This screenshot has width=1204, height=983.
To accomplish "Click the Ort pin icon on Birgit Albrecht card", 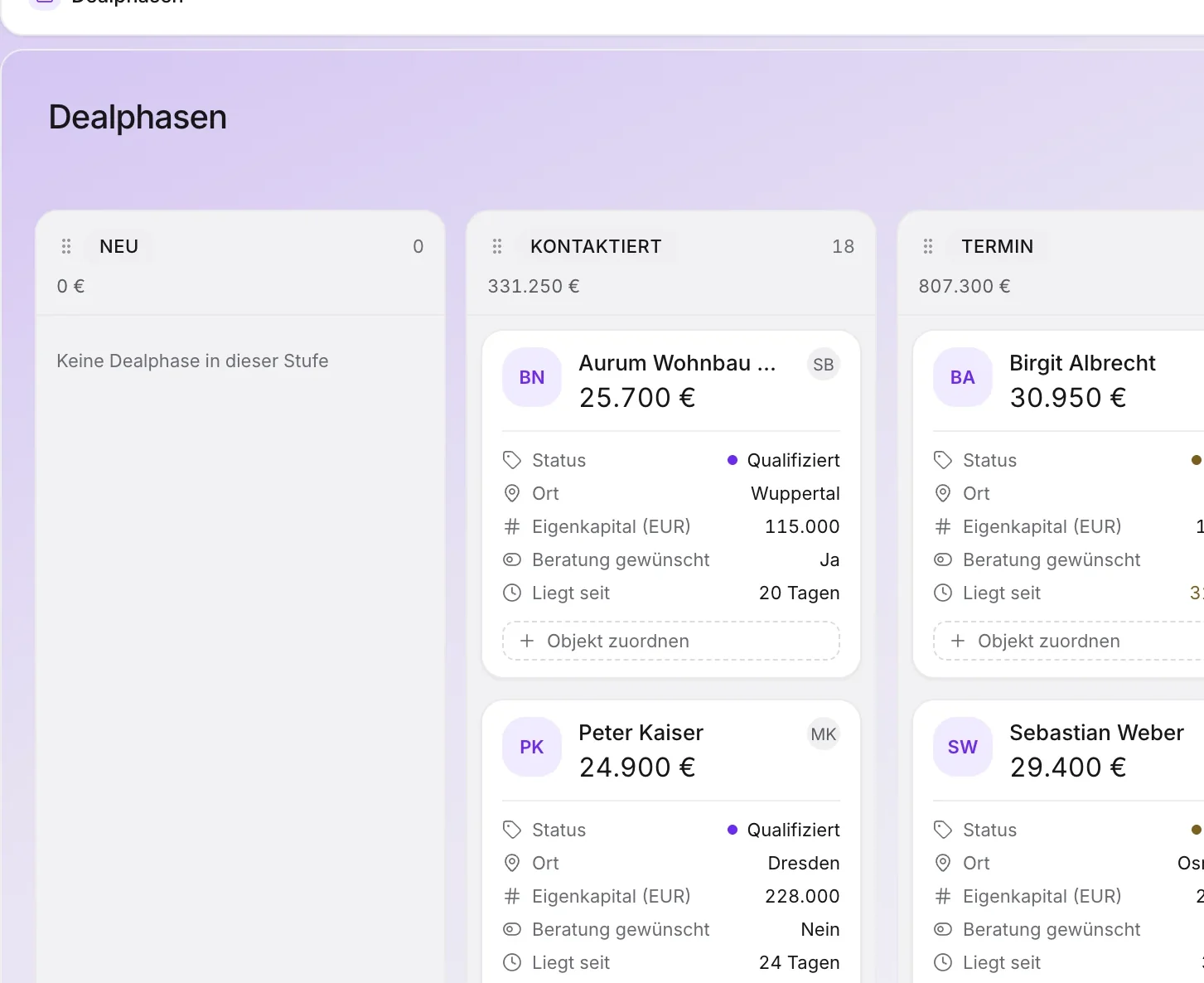I will (x=943, y=493).
